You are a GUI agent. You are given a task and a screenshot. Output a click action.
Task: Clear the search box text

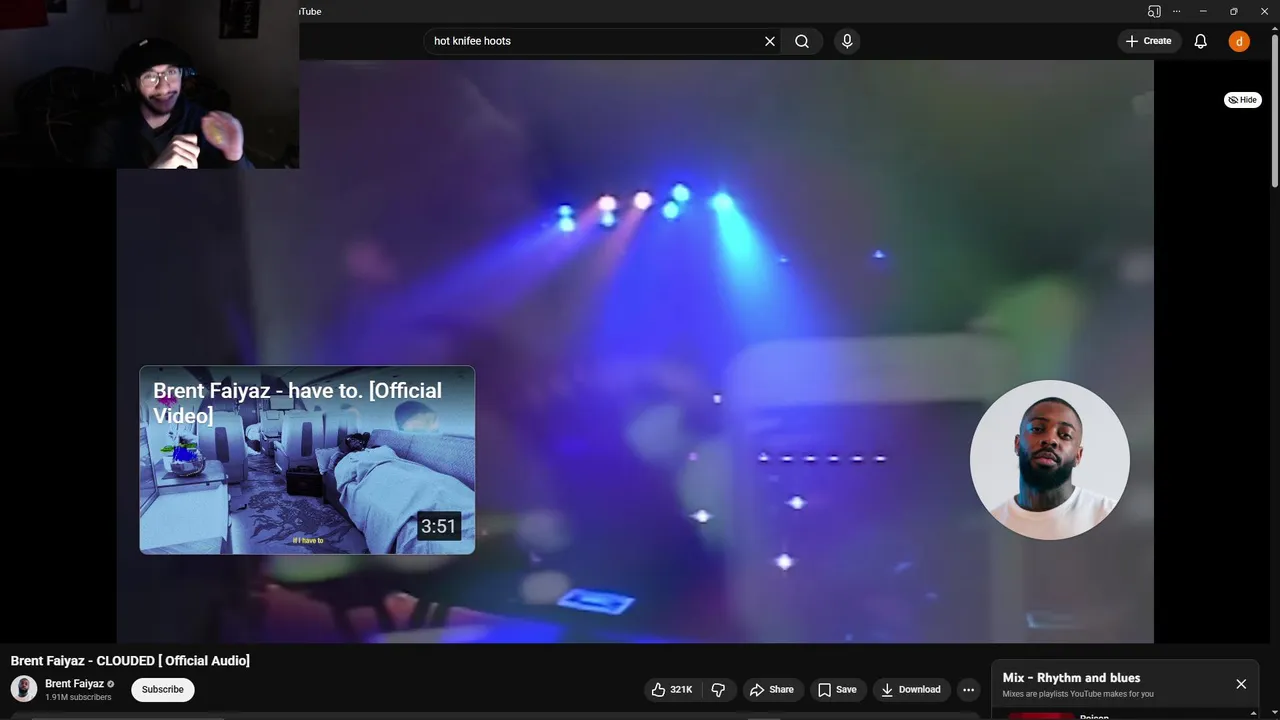pyautogui.click(x=770, y=41)
